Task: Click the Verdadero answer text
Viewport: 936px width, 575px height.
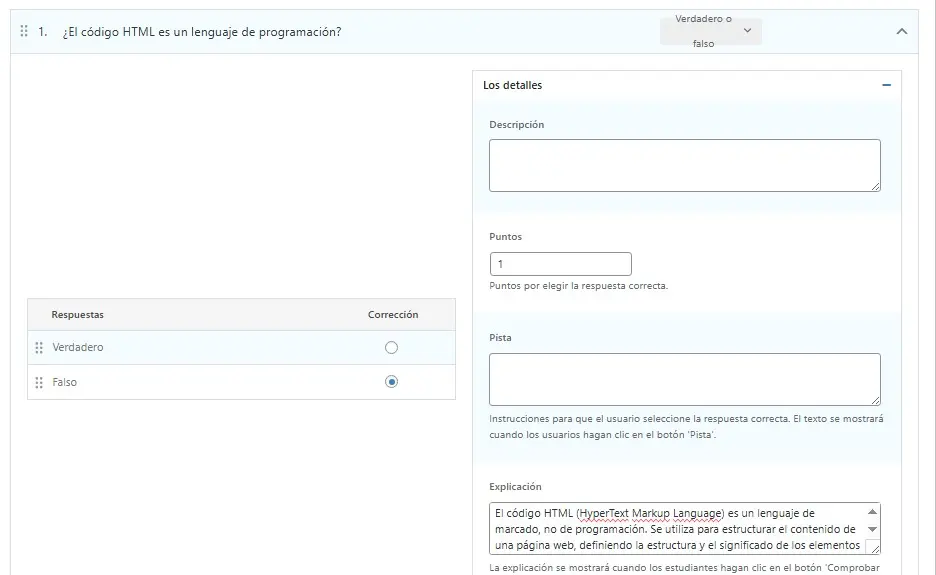Action: 78,348
